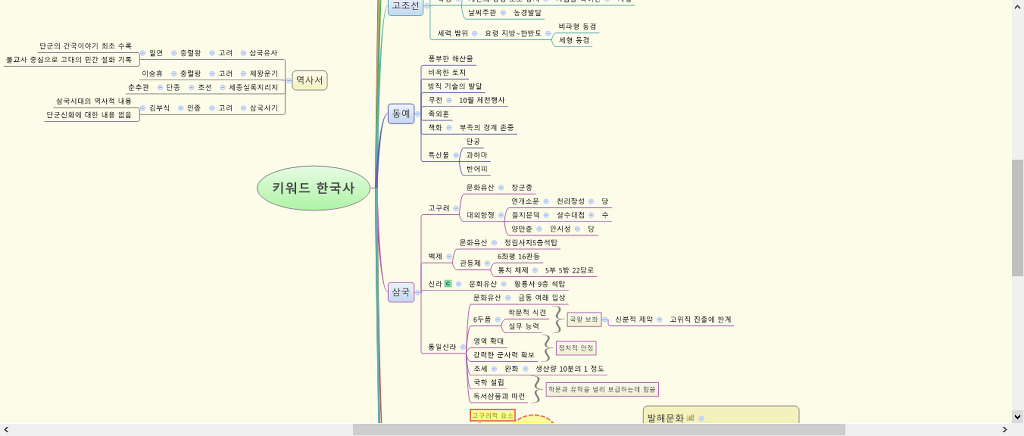Fold the 특산물 branch toggle
This screenshot has width=1024, height=436.
click(x=455, y=155)
